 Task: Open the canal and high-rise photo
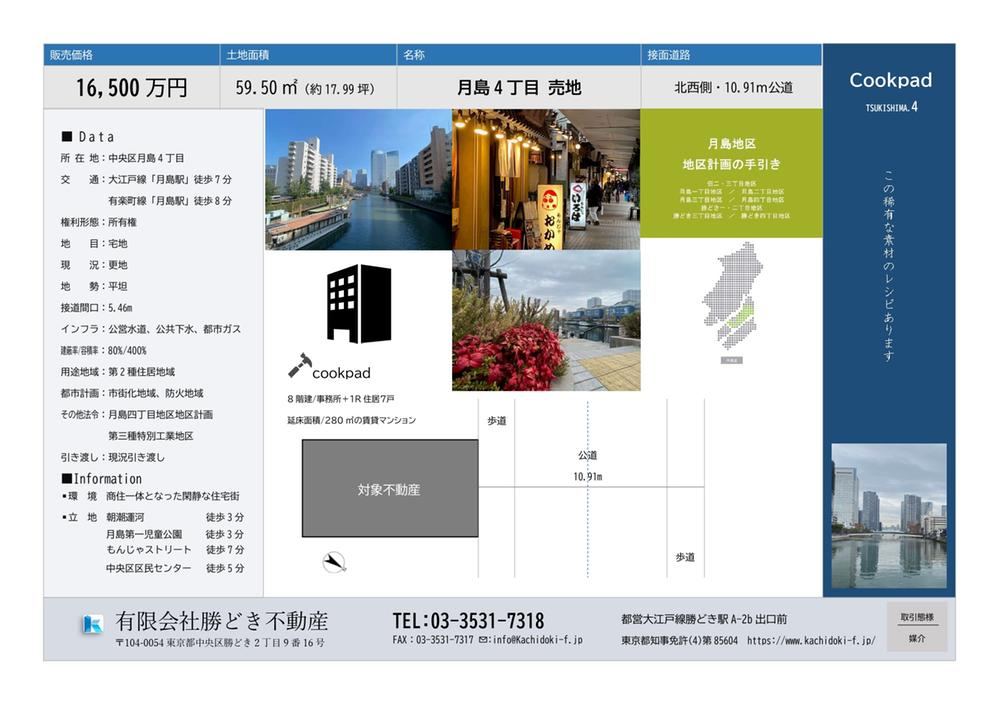coord(358,179)
